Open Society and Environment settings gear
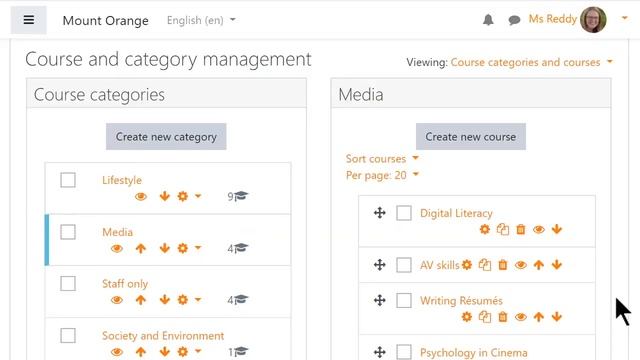Image resolution: width=640 pixels, height=360 pixels. [x=183, y=352]
